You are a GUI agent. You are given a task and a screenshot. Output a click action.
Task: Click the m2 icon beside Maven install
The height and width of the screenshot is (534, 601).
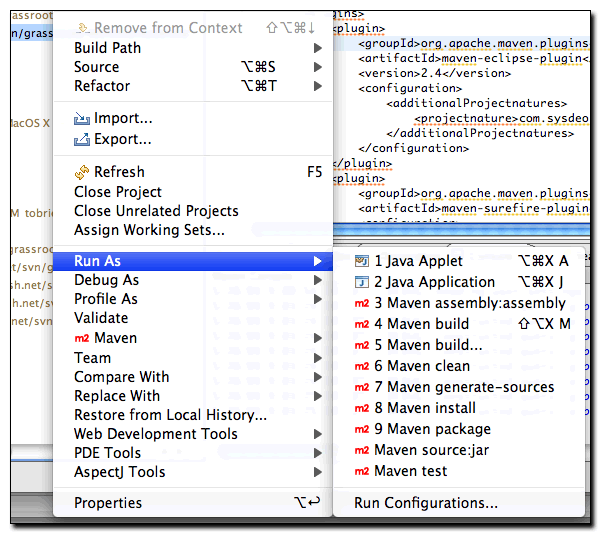[x=362, y=408]
